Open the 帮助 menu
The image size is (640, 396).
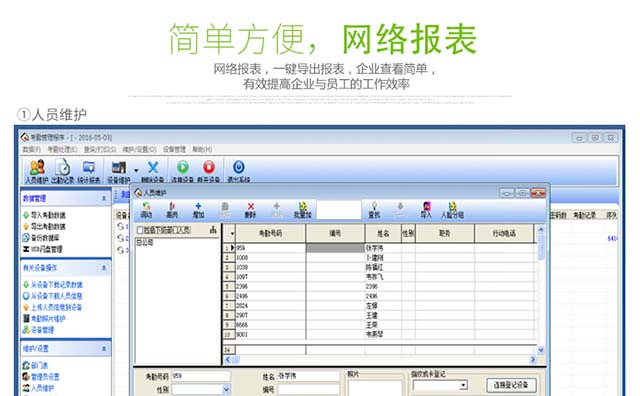[202, 149]
